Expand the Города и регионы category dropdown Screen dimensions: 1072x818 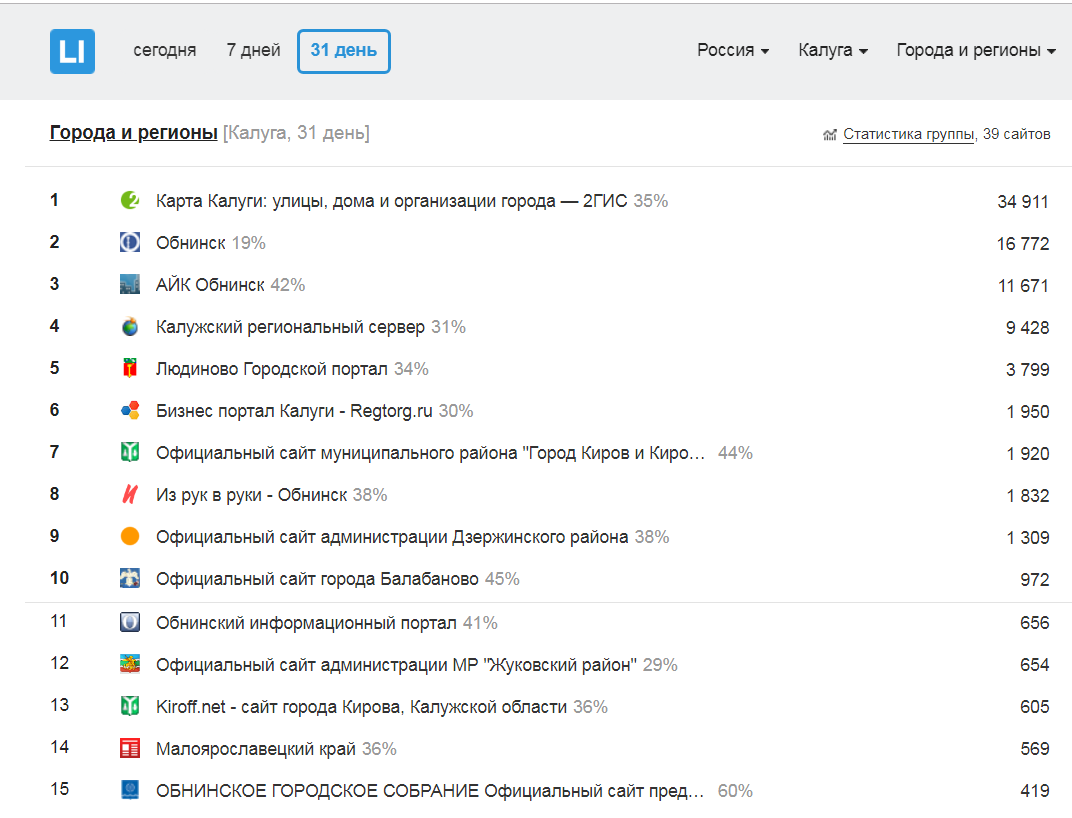click(975, 51)
